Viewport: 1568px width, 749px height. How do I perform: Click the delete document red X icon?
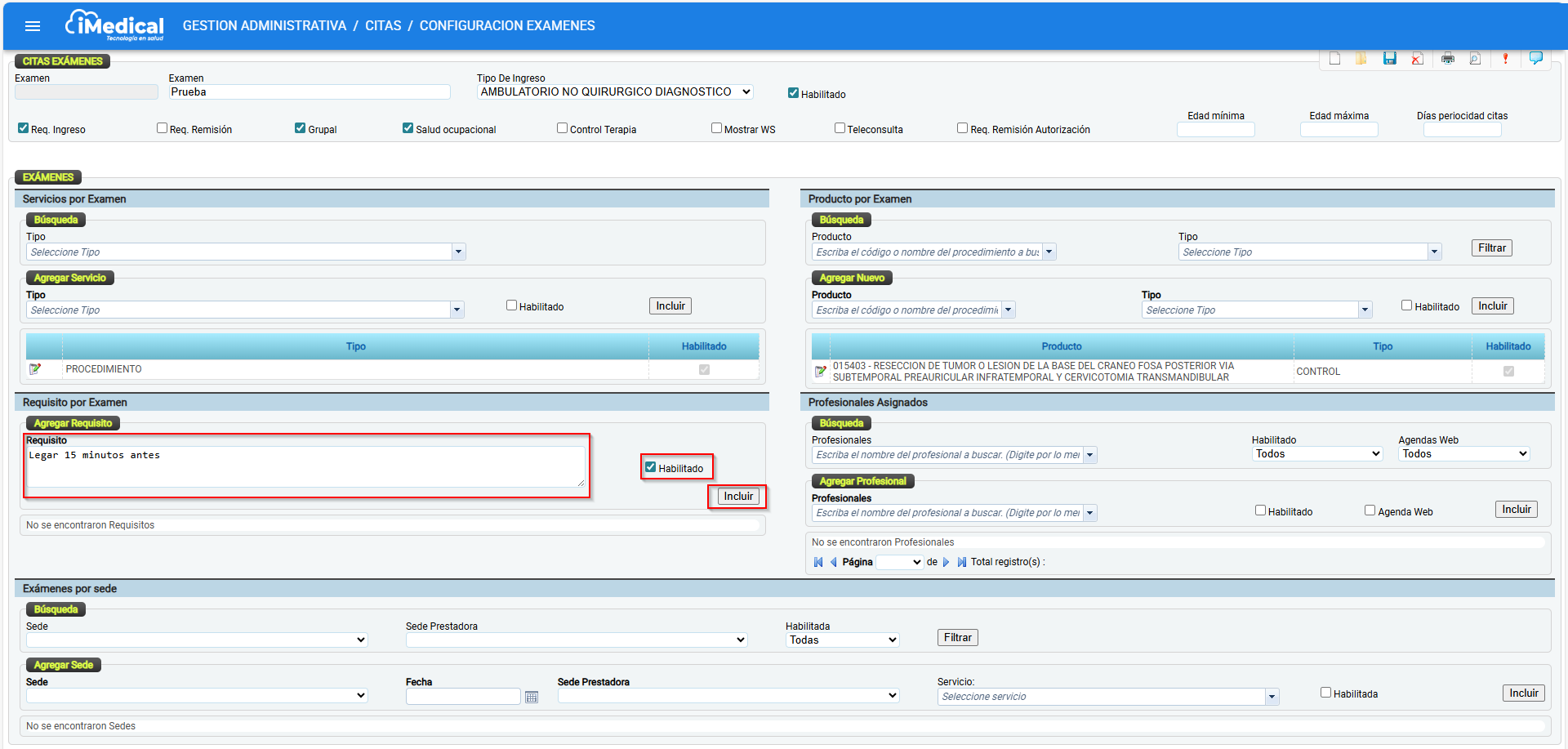click(x=1417, y=58)
